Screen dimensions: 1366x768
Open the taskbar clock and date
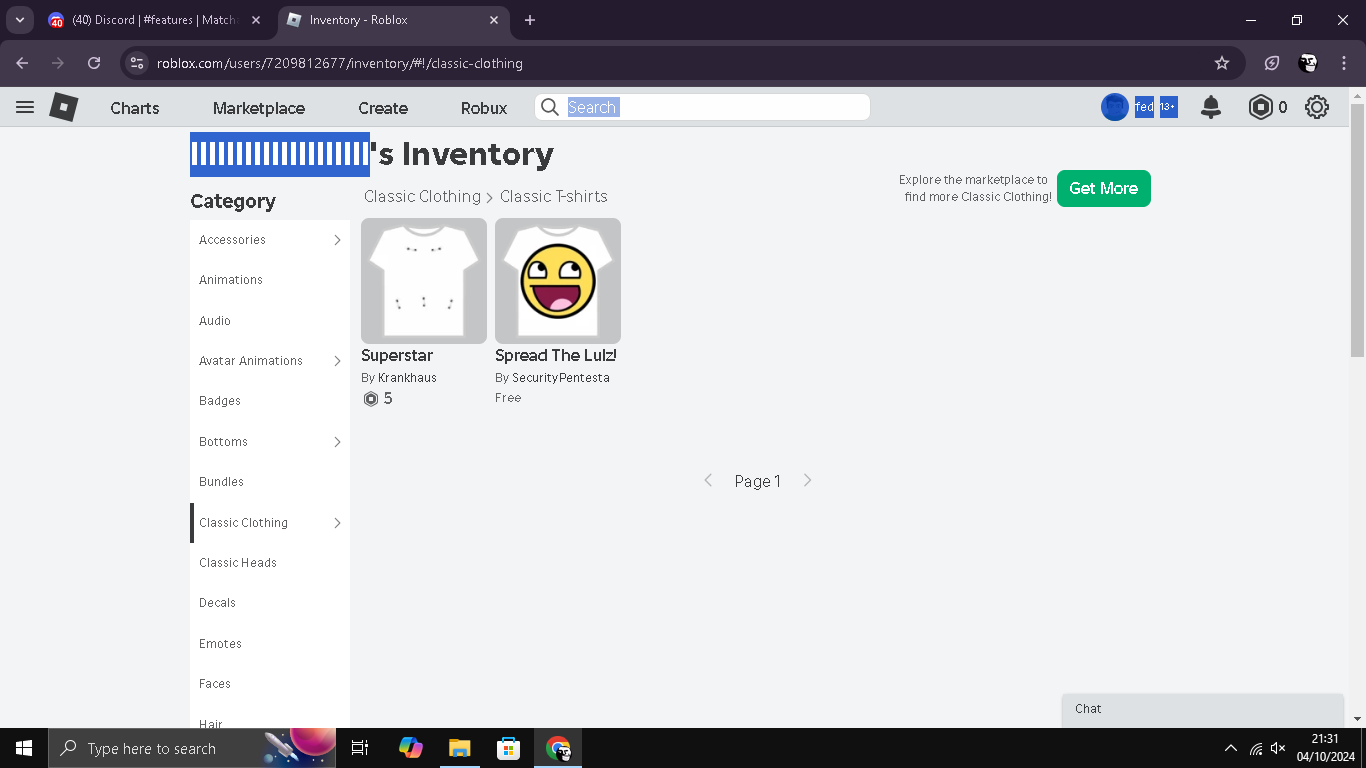1325,748
